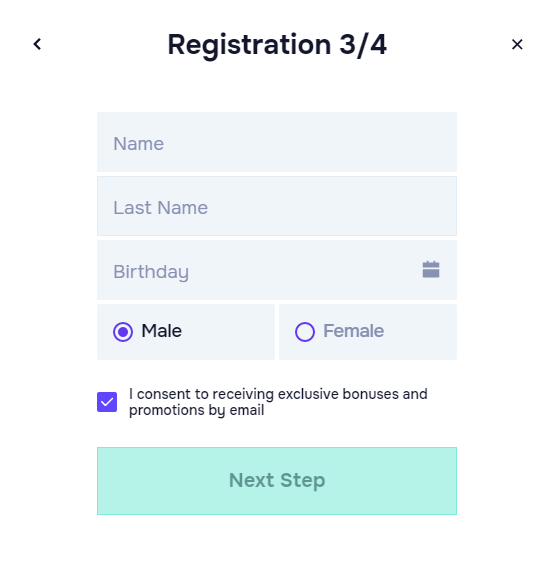Screen dimensions: 554x576
Task: Click the Name placeholder text
Action: [x=138, y=144]
